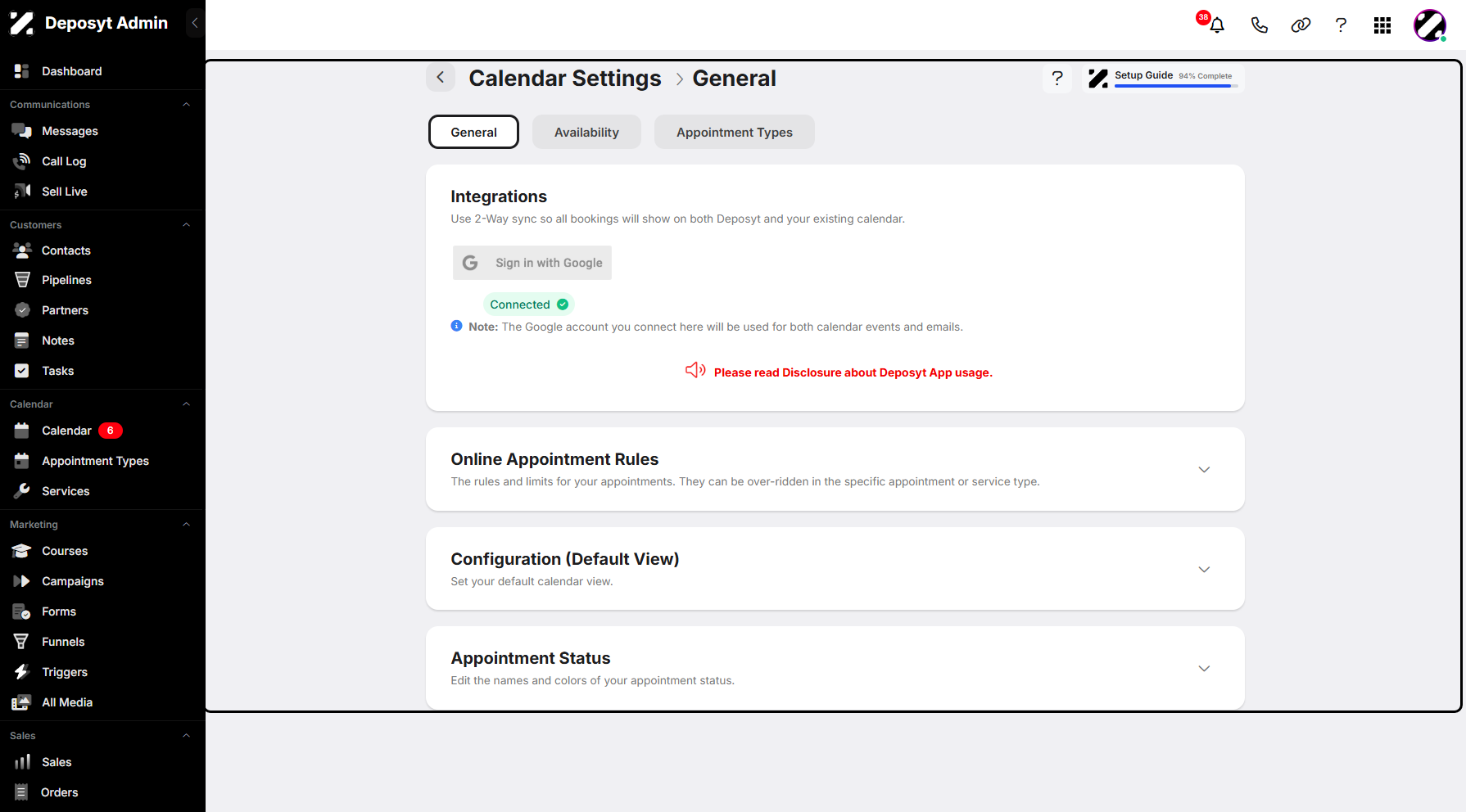Click the Sell Live icon in the sidebar
The image size is (1466, 812).
click(x=22, y=192)
